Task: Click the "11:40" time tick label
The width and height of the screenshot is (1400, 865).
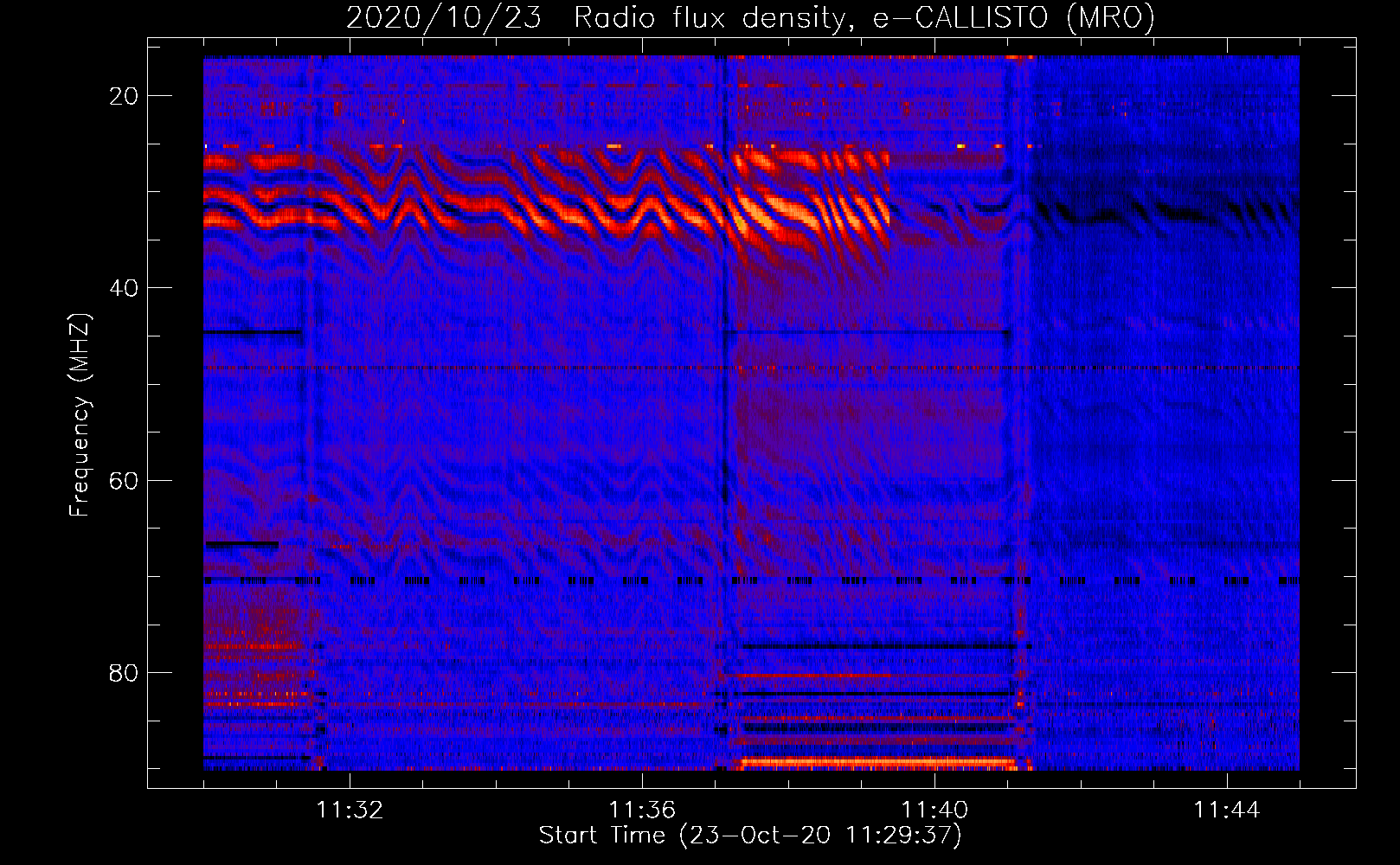Action: coord(934,811)
